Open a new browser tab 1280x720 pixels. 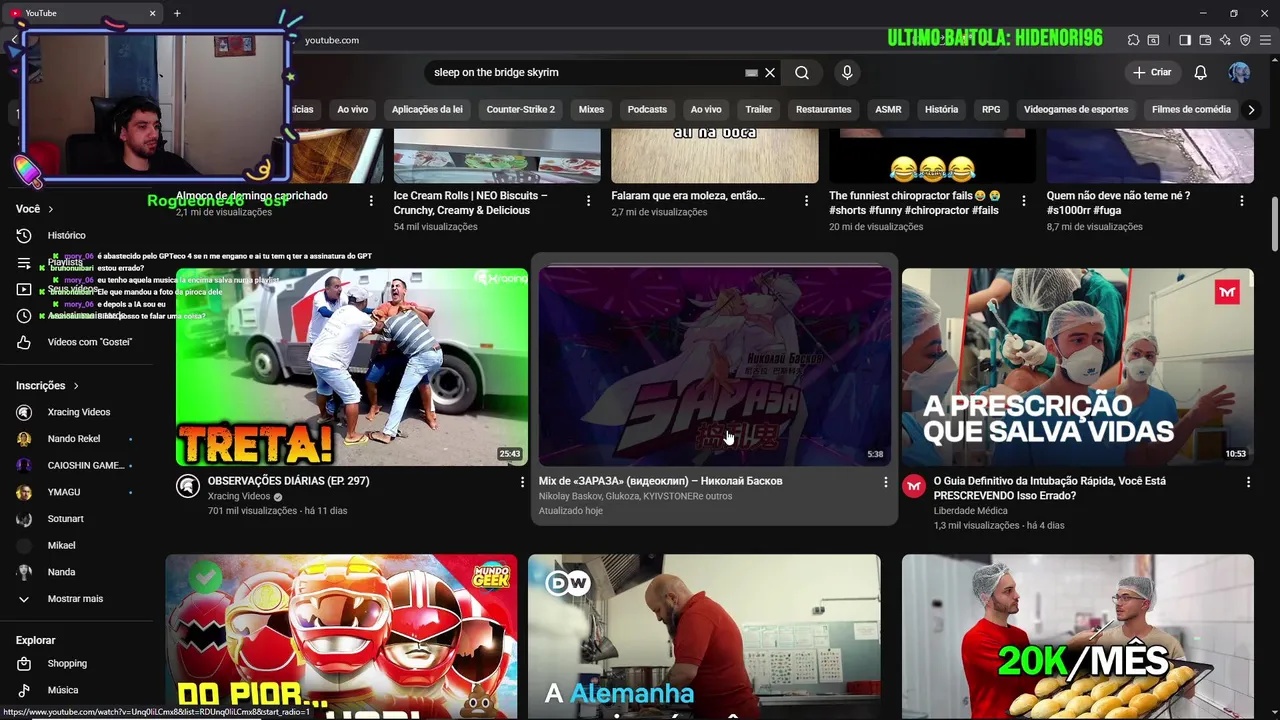click(x=177, y=13)
